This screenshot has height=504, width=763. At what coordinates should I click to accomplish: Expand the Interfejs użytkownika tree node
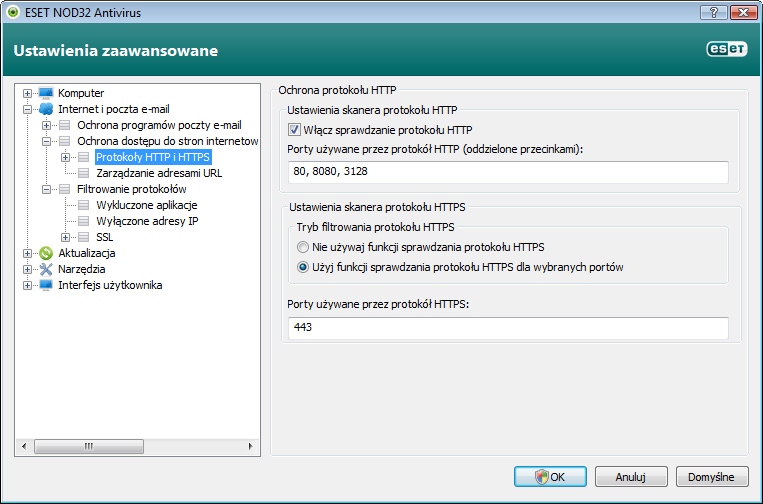tap(27, 285)
